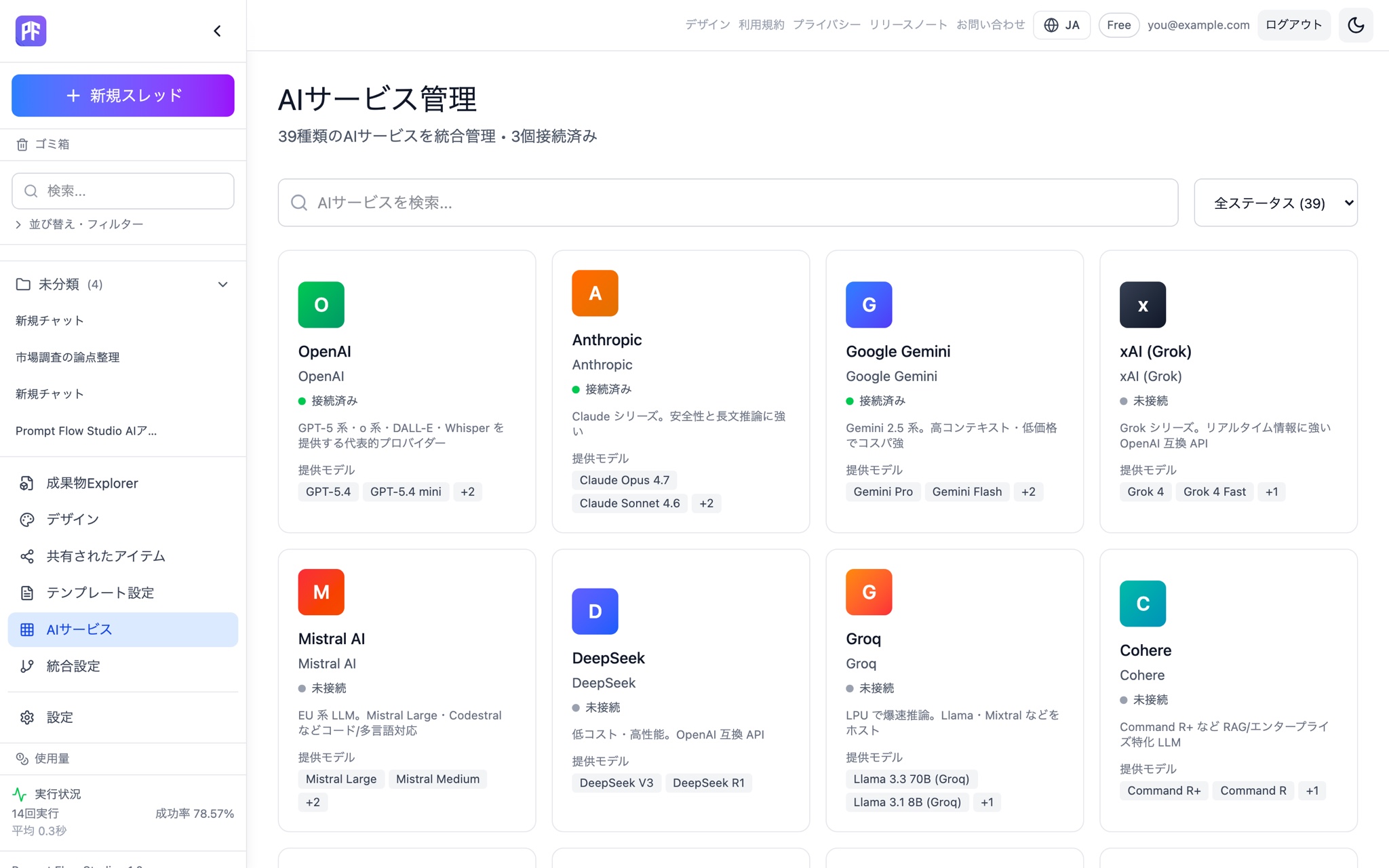This screenshot has width=1389, height=868.
Task: Open the 市場調査の論点整理 thread
Action: (x=68, y=357)
